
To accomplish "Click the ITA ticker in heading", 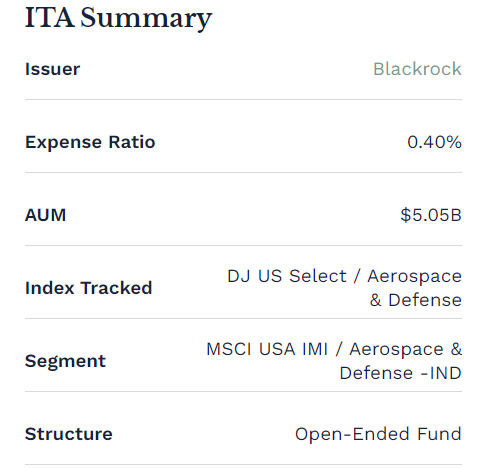I will point(50,17).
